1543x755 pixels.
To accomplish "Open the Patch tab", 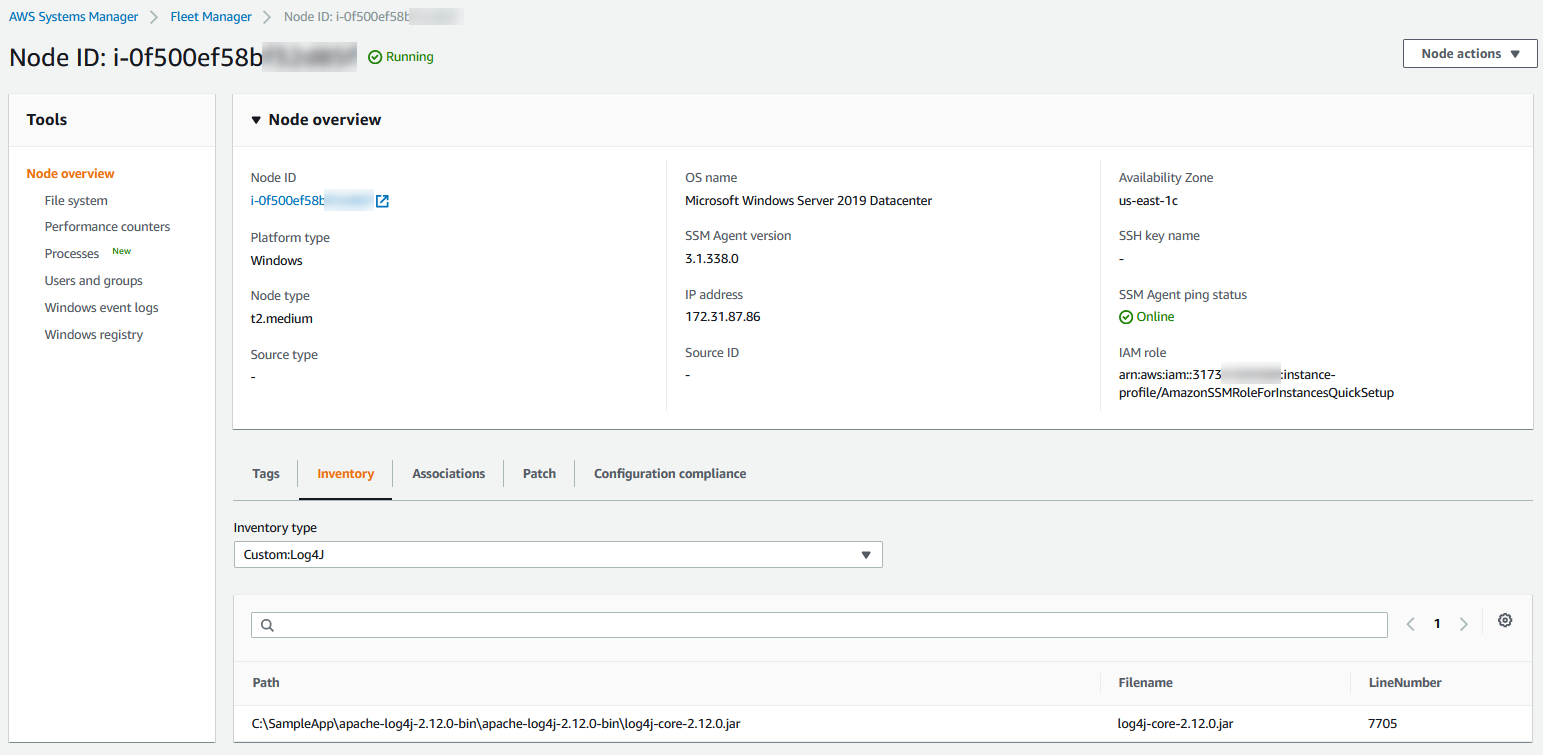I will pyautogui.click(x=538, y=473).
